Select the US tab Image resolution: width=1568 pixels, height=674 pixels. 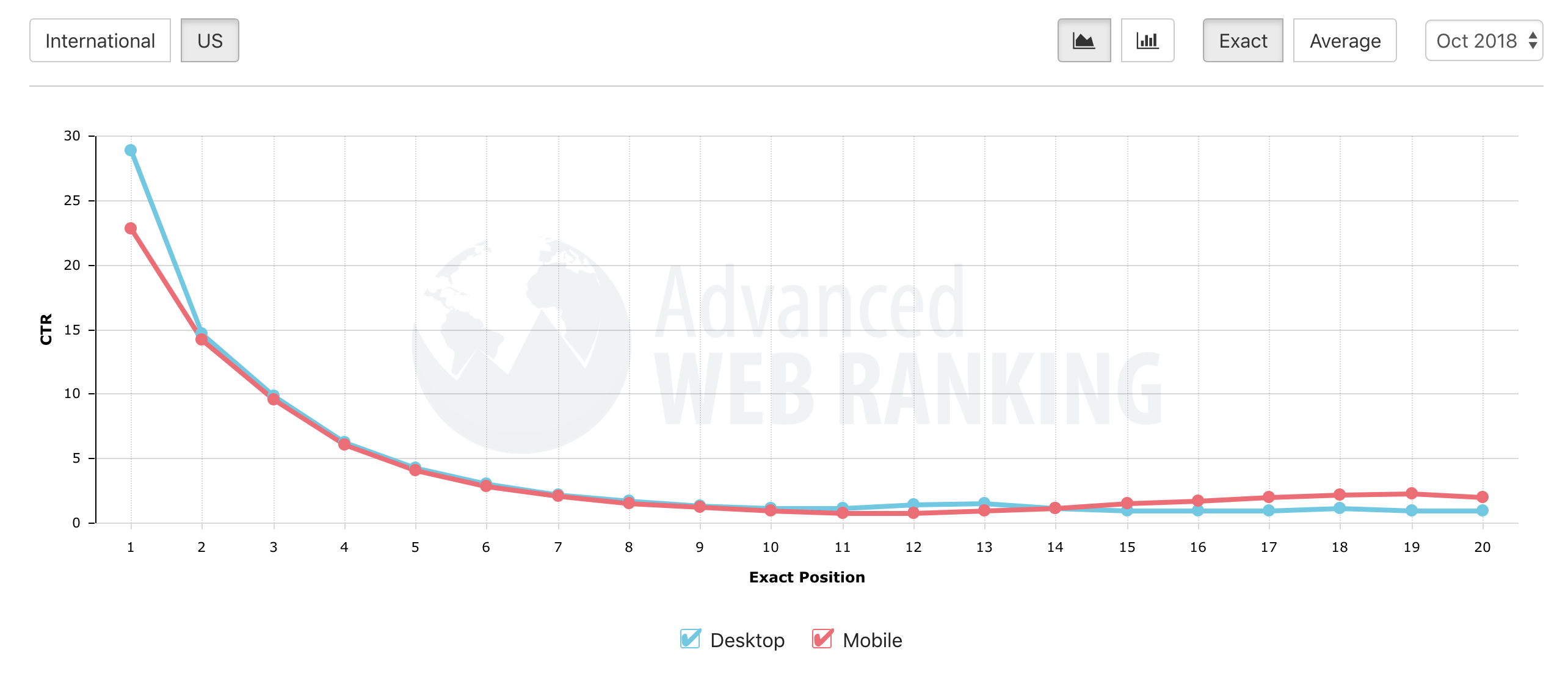click(211, 40)
